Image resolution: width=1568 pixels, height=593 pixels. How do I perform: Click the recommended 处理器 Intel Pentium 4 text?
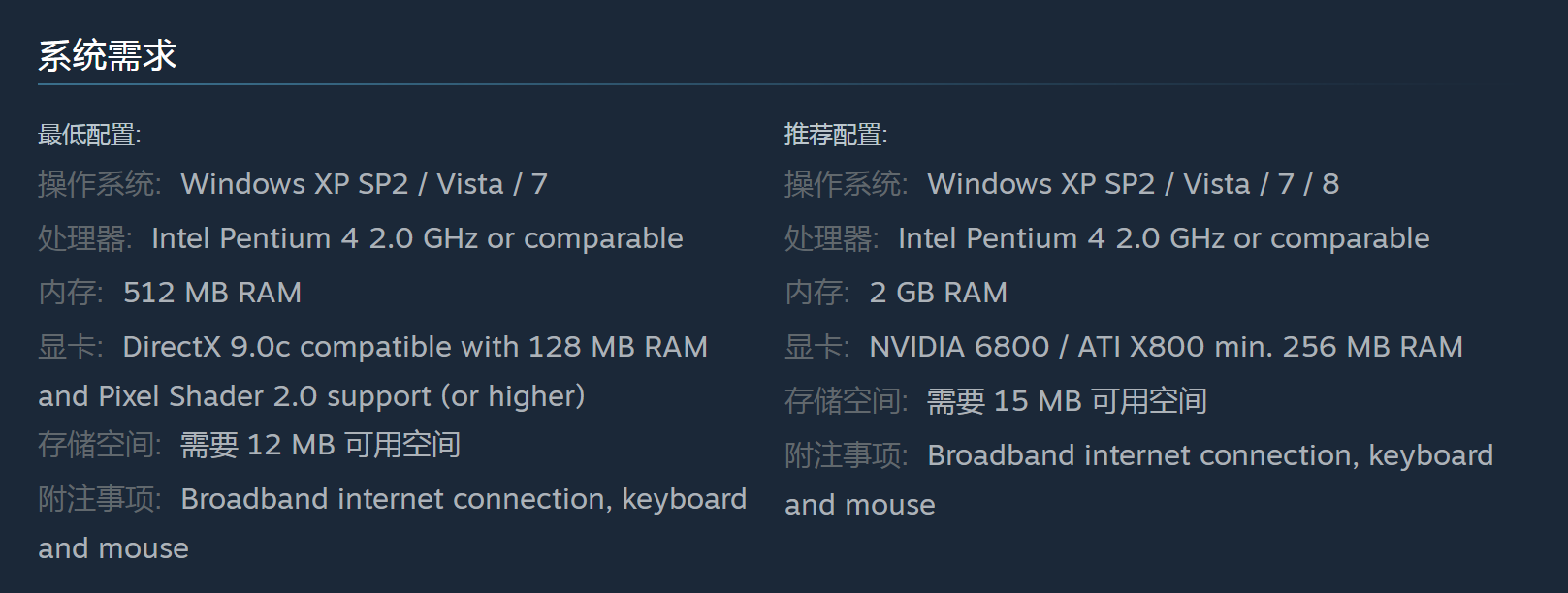coord(1164,238)
